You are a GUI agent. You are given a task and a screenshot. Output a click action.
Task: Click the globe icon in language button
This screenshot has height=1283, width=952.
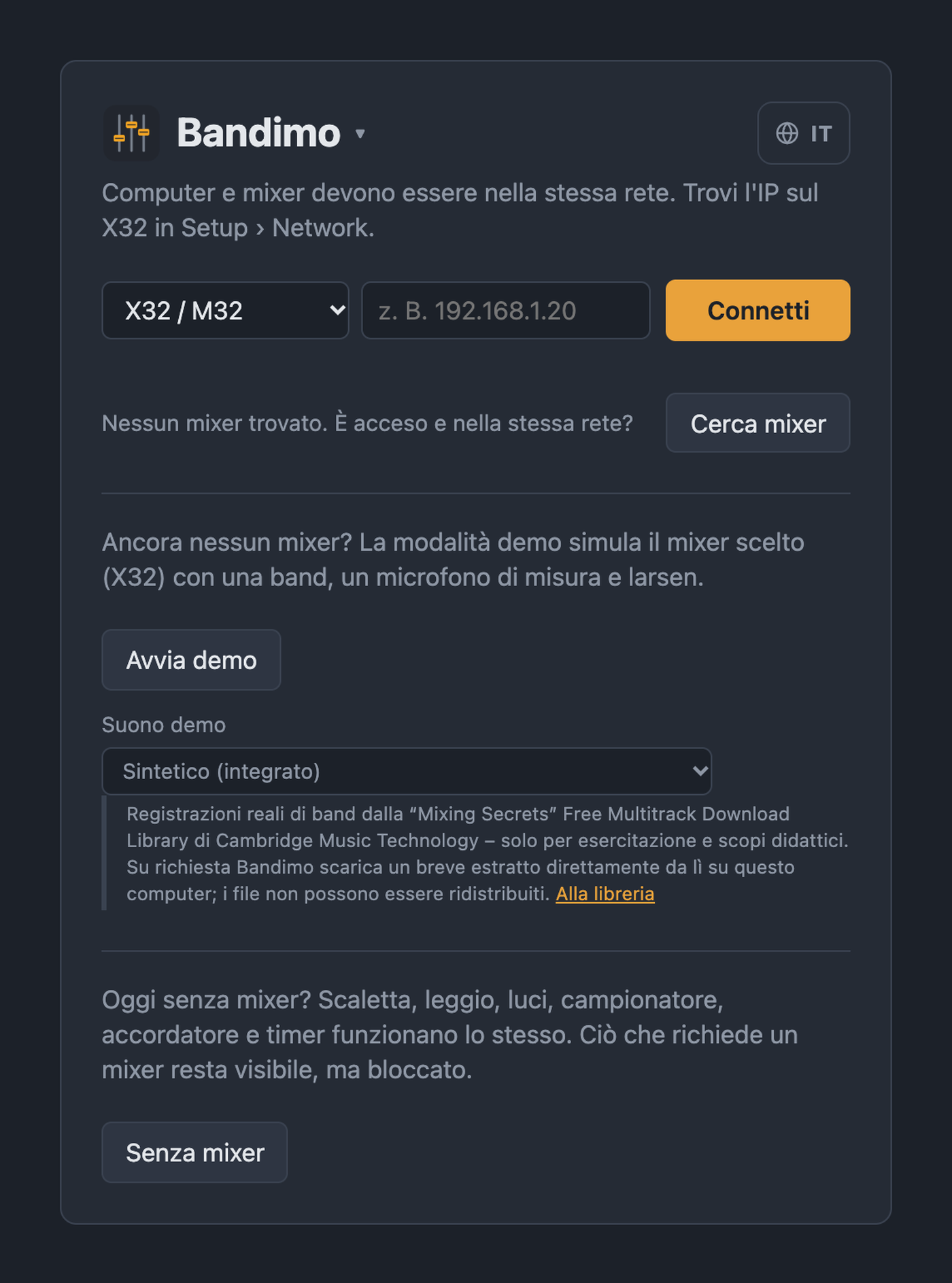tap(787, 133)
